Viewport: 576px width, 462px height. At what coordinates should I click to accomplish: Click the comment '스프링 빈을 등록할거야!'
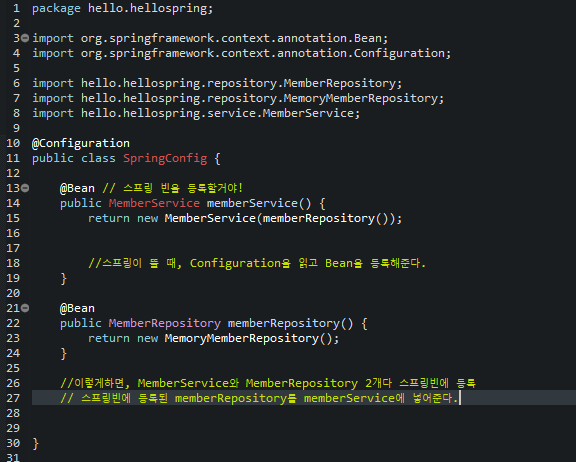pos(173,188)
